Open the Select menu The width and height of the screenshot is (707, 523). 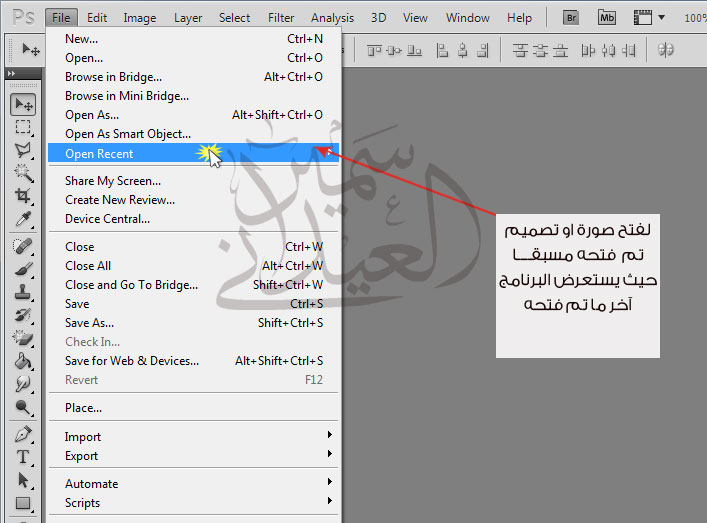[234, 18]
